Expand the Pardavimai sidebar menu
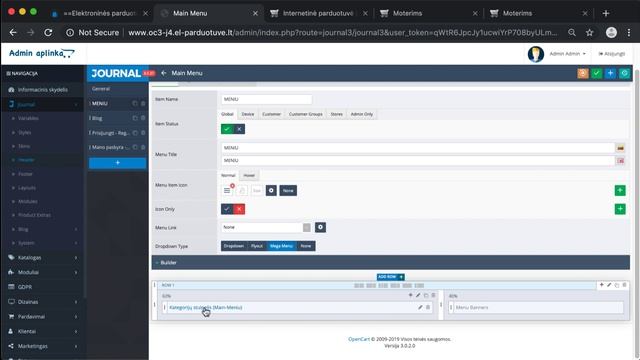Screen dimensions: 640x360 tap(42, 317)
